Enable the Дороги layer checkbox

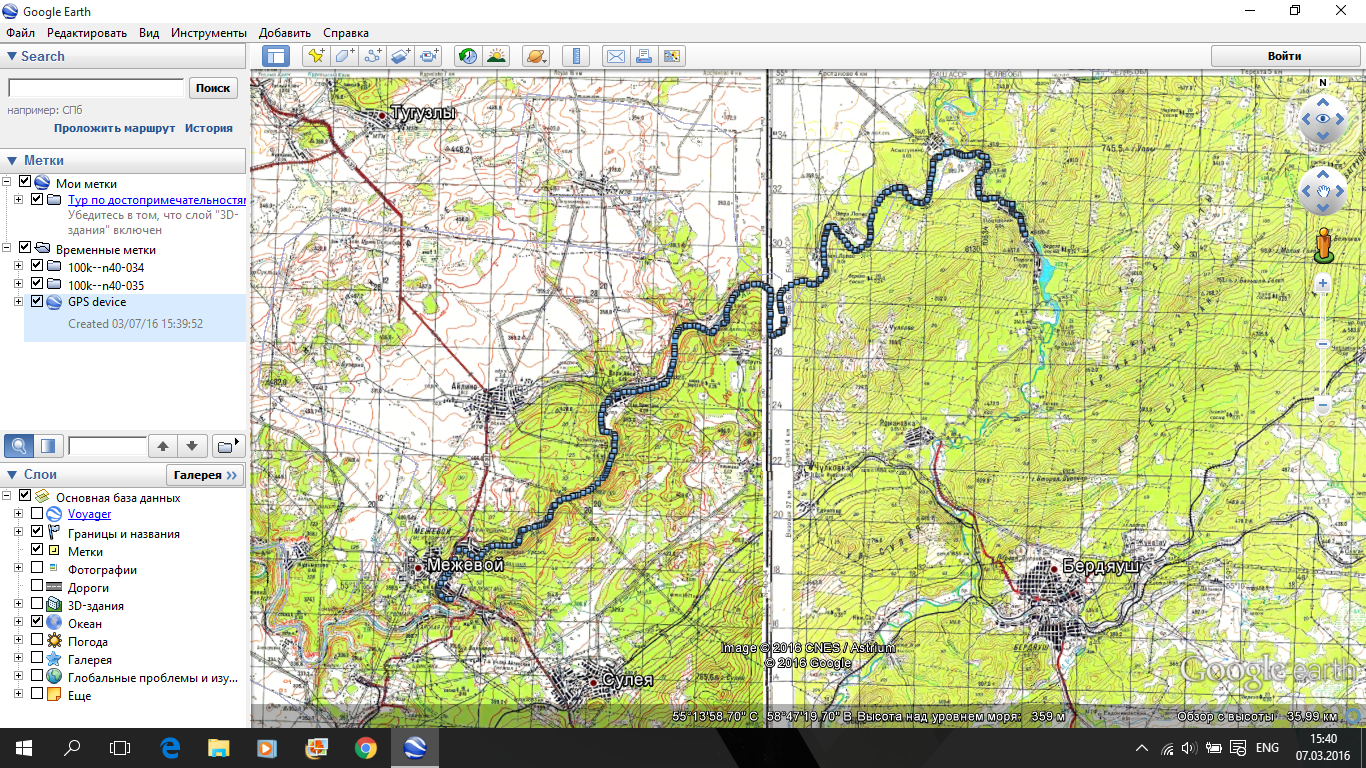(x=37, y=588)
